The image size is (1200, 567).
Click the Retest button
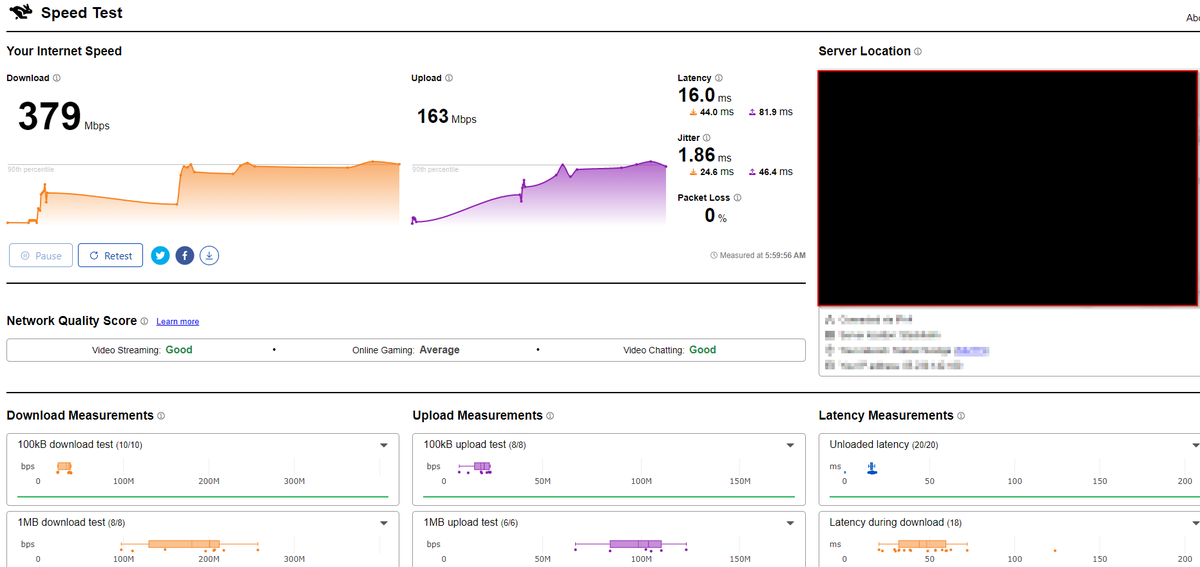pyautogui.click(x=110, y=256)
